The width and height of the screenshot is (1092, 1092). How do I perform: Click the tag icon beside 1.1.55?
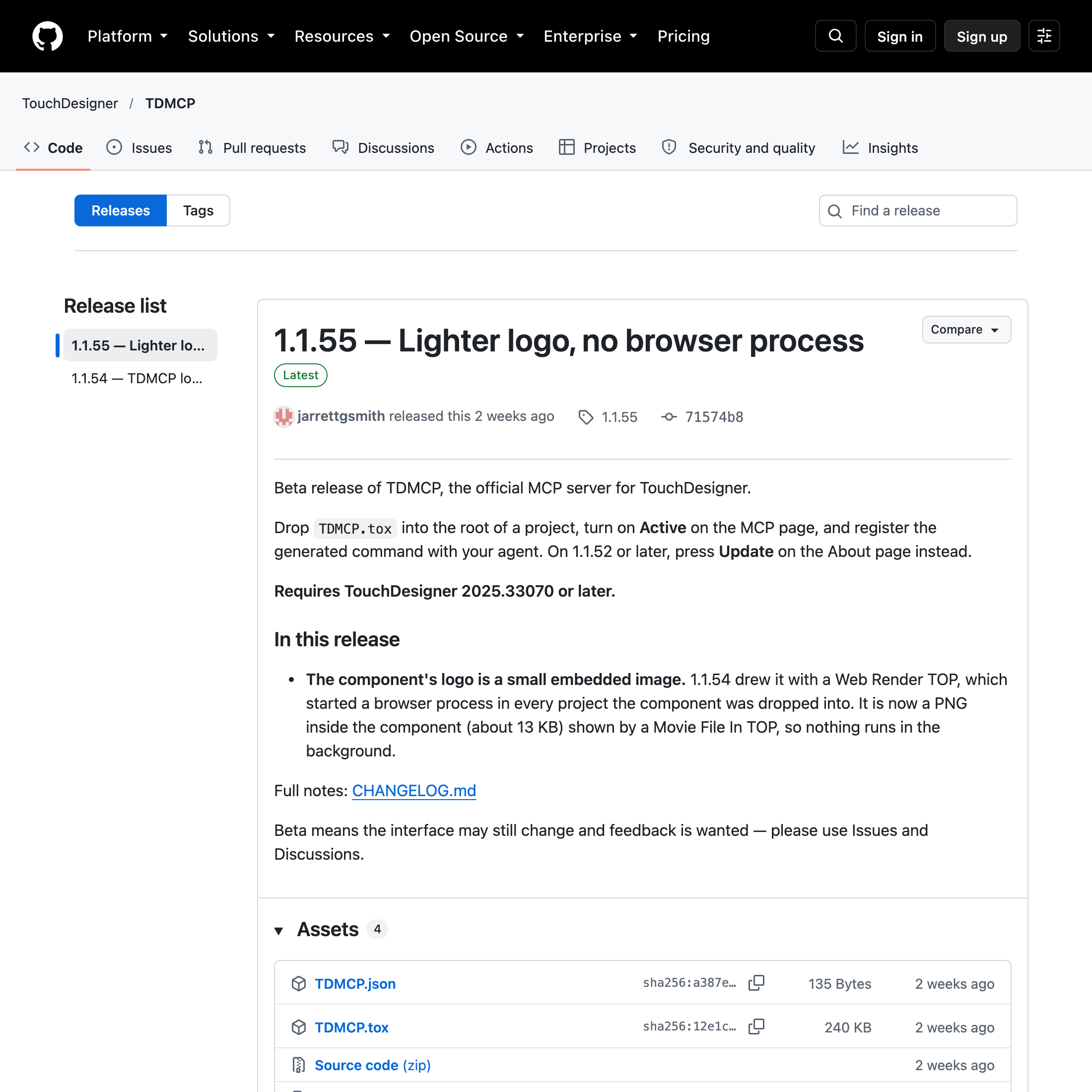586,417
